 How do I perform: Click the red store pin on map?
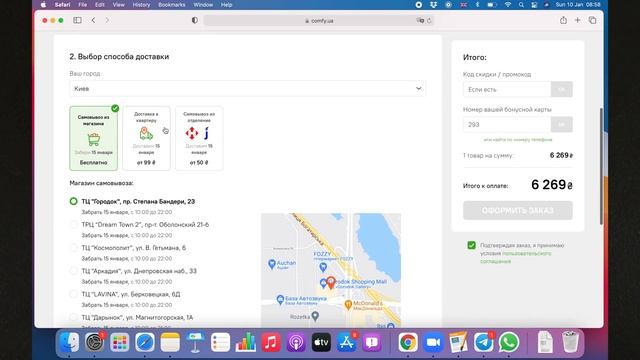(331, 282)
